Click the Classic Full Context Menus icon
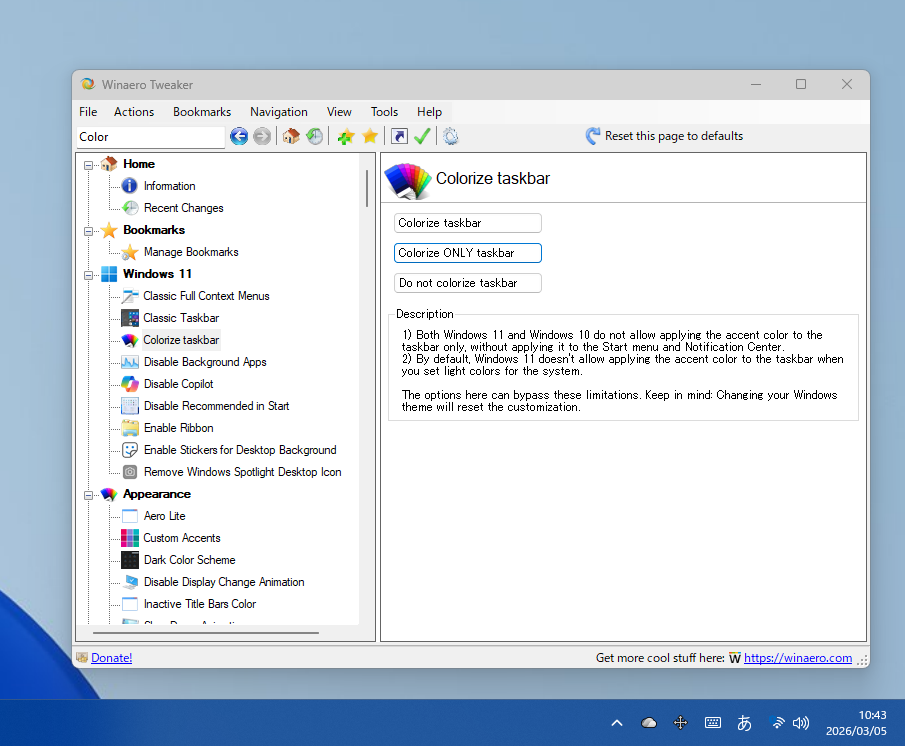This screenshot has height=746, width=905. click(130, 296)
